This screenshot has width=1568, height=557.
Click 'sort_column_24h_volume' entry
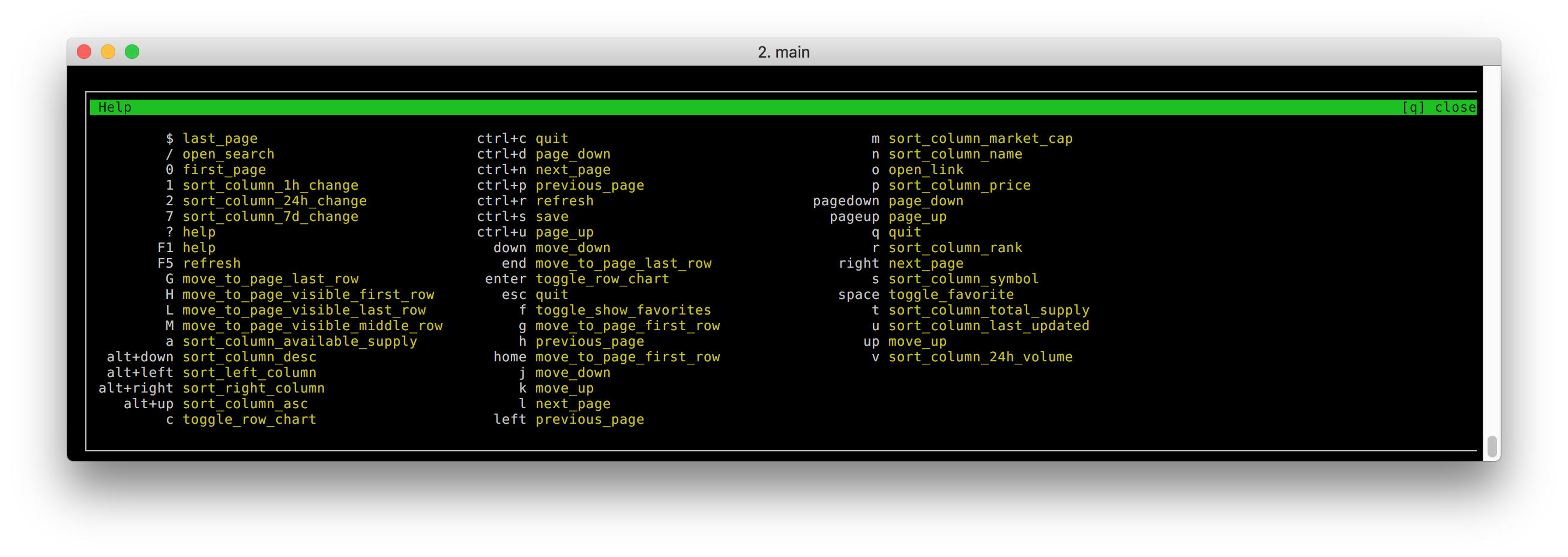(981, 357)
